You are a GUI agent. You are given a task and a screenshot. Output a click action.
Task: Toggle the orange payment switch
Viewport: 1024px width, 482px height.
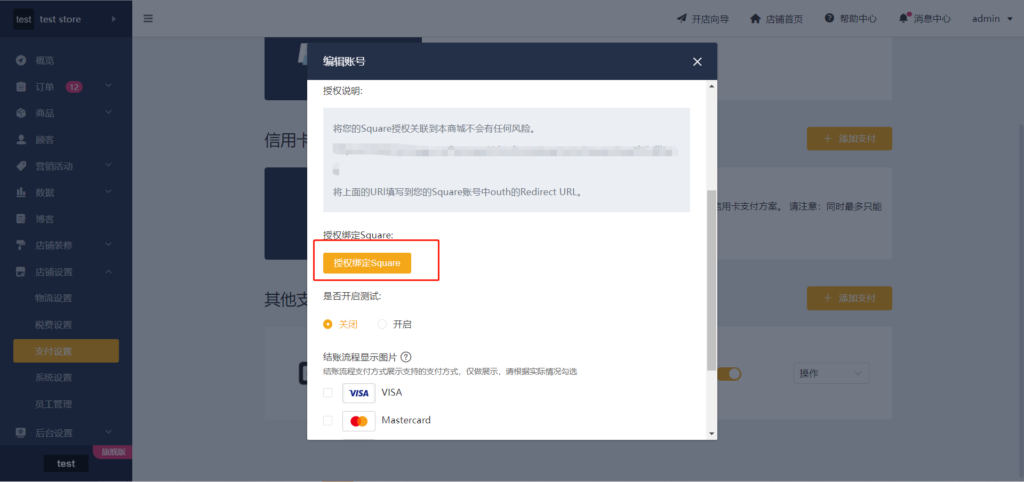[730, 374]
